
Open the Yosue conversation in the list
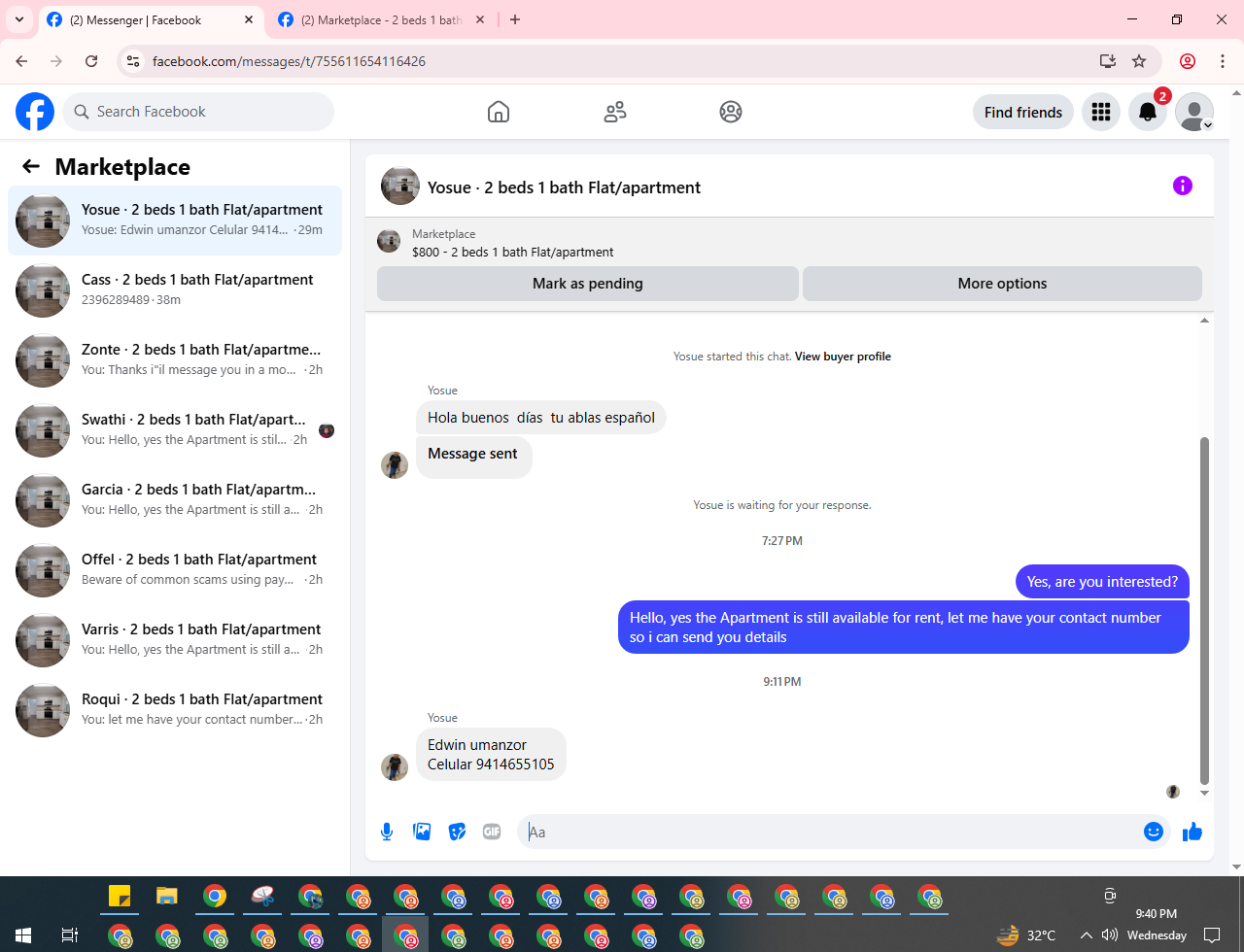(175, 221)
